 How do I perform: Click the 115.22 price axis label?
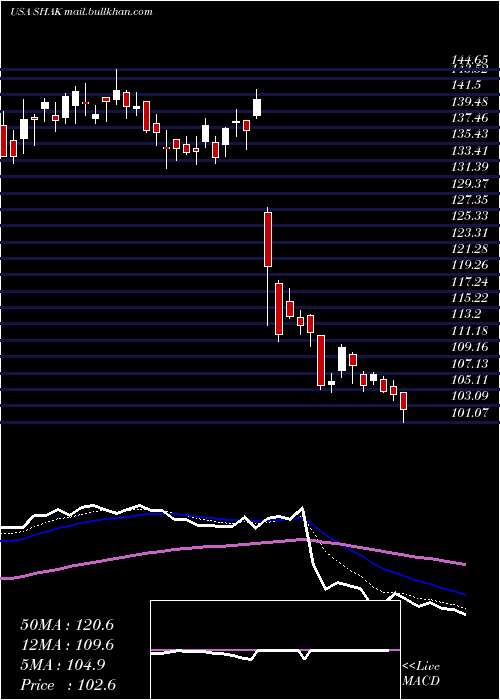(469, 298)
